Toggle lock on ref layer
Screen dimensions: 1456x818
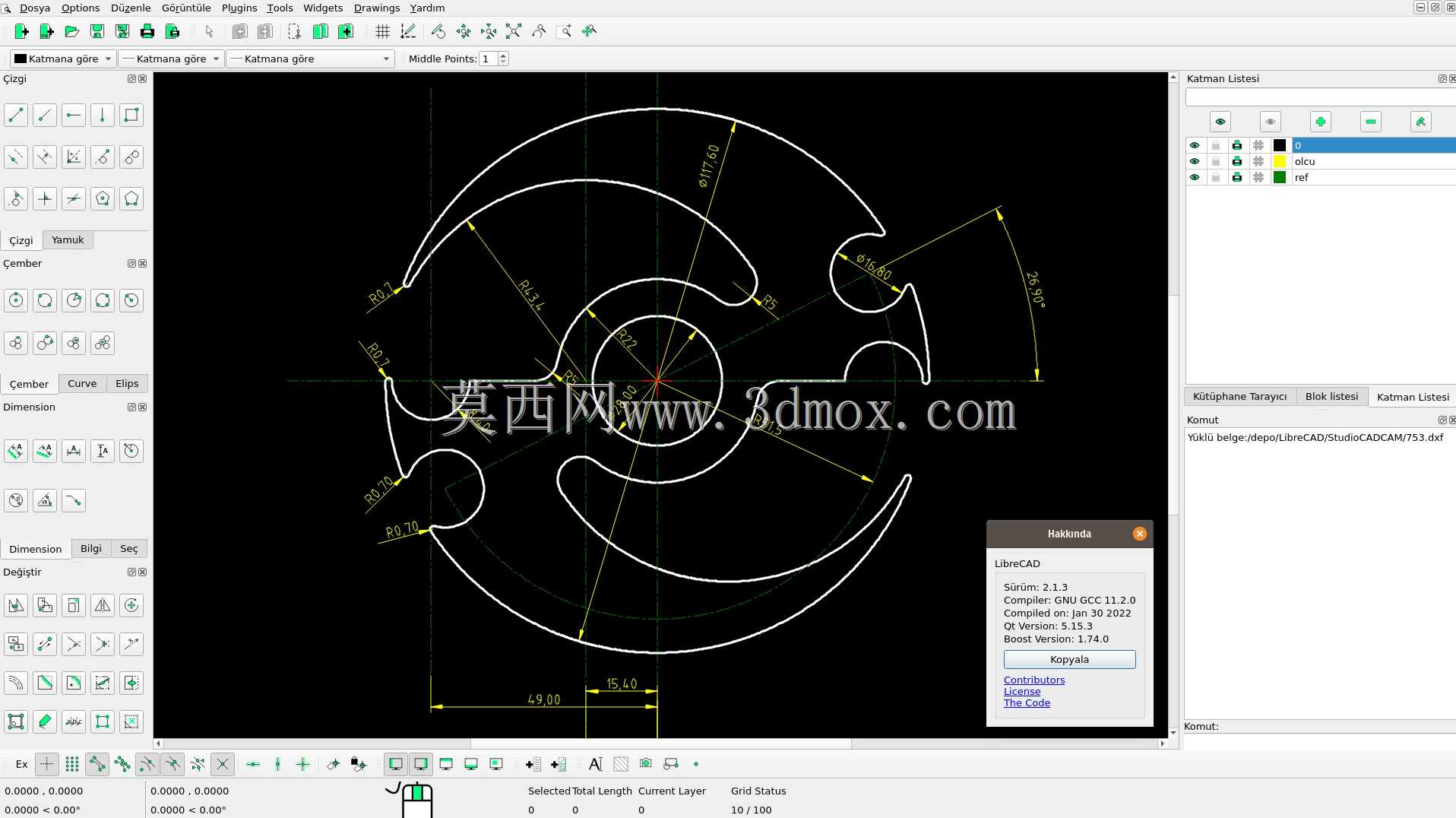[1216, 177]
